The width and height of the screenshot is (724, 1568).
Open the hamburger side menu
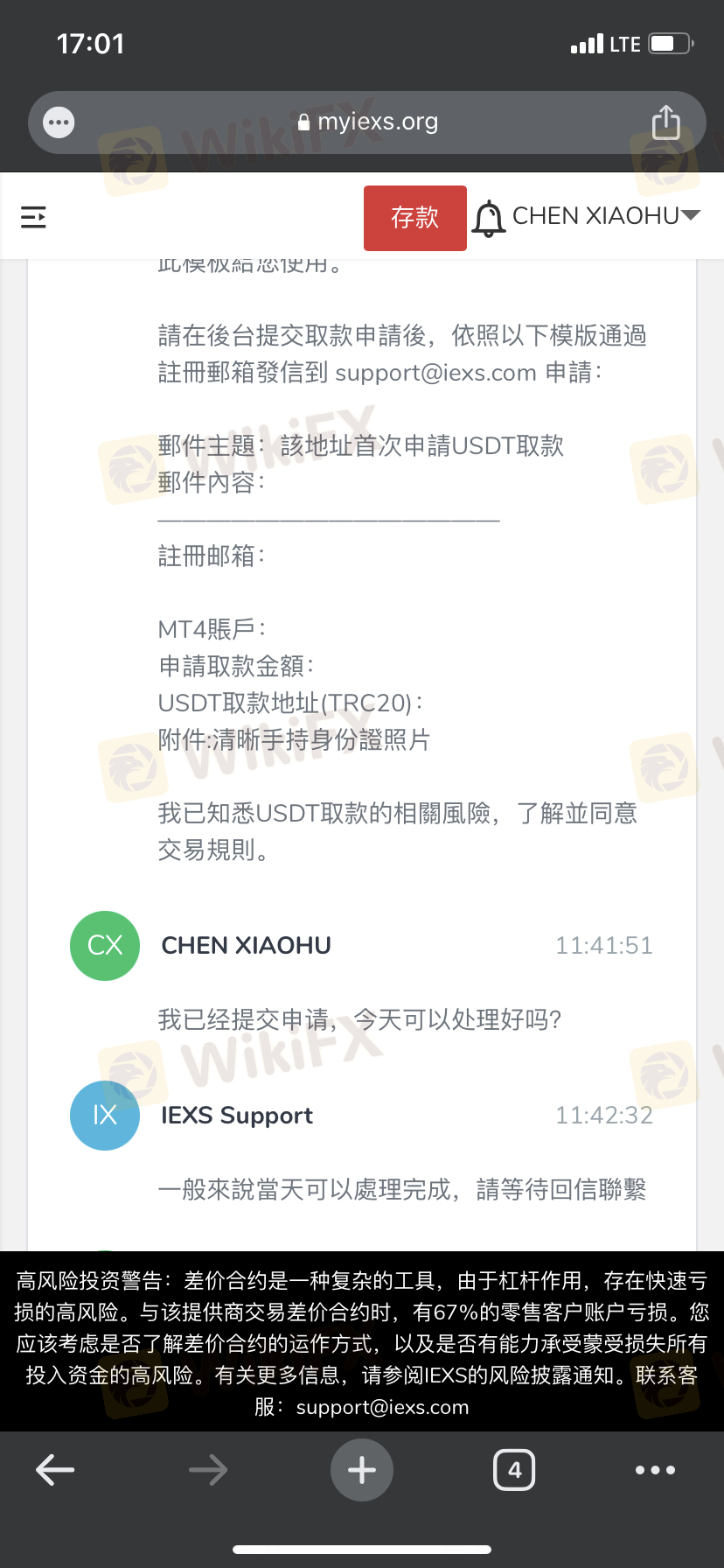pos(33,217)
